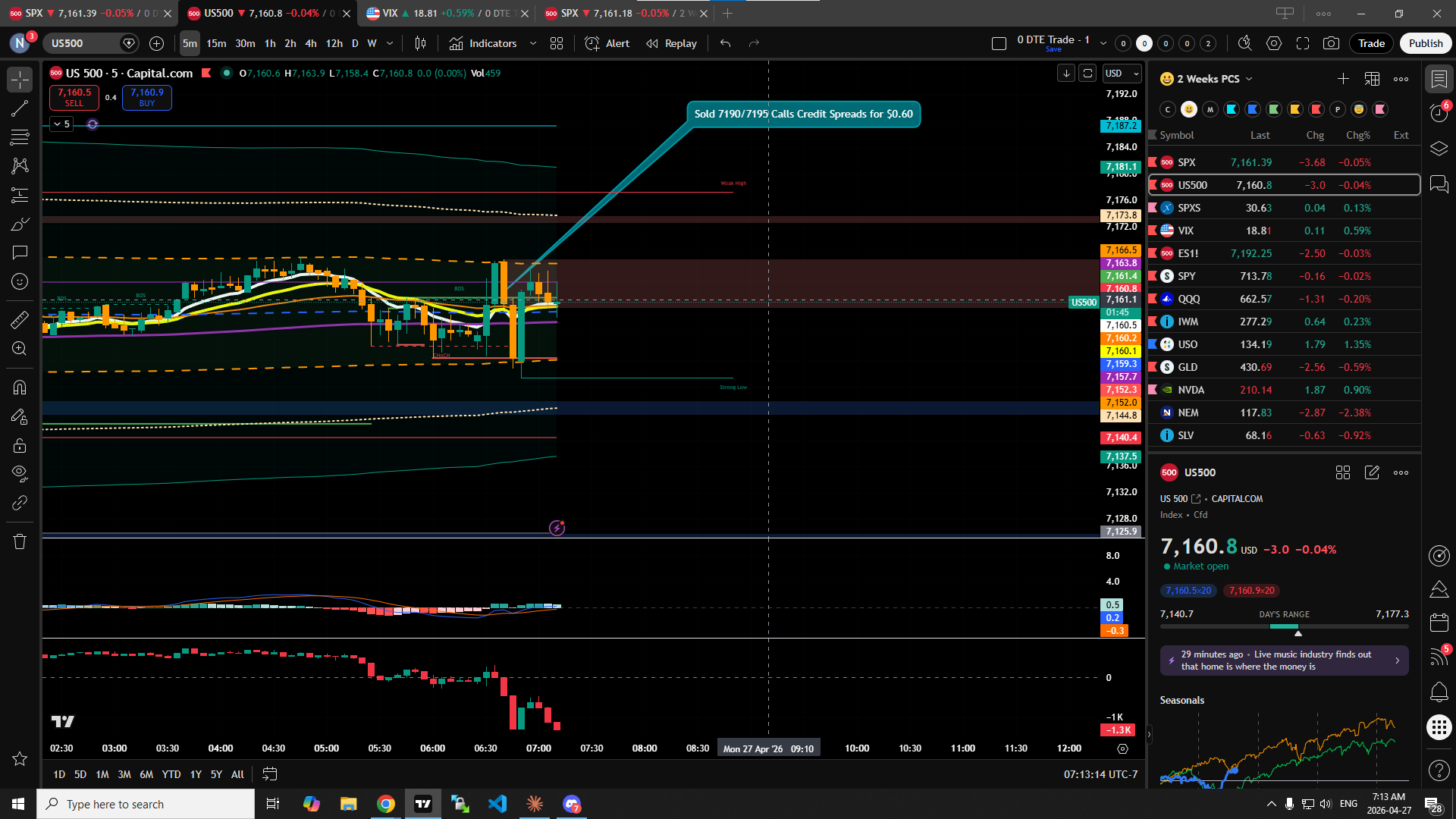Select the red flag color filter
The height and width of the screenshot is (819, 1456).
(1316, 109)
